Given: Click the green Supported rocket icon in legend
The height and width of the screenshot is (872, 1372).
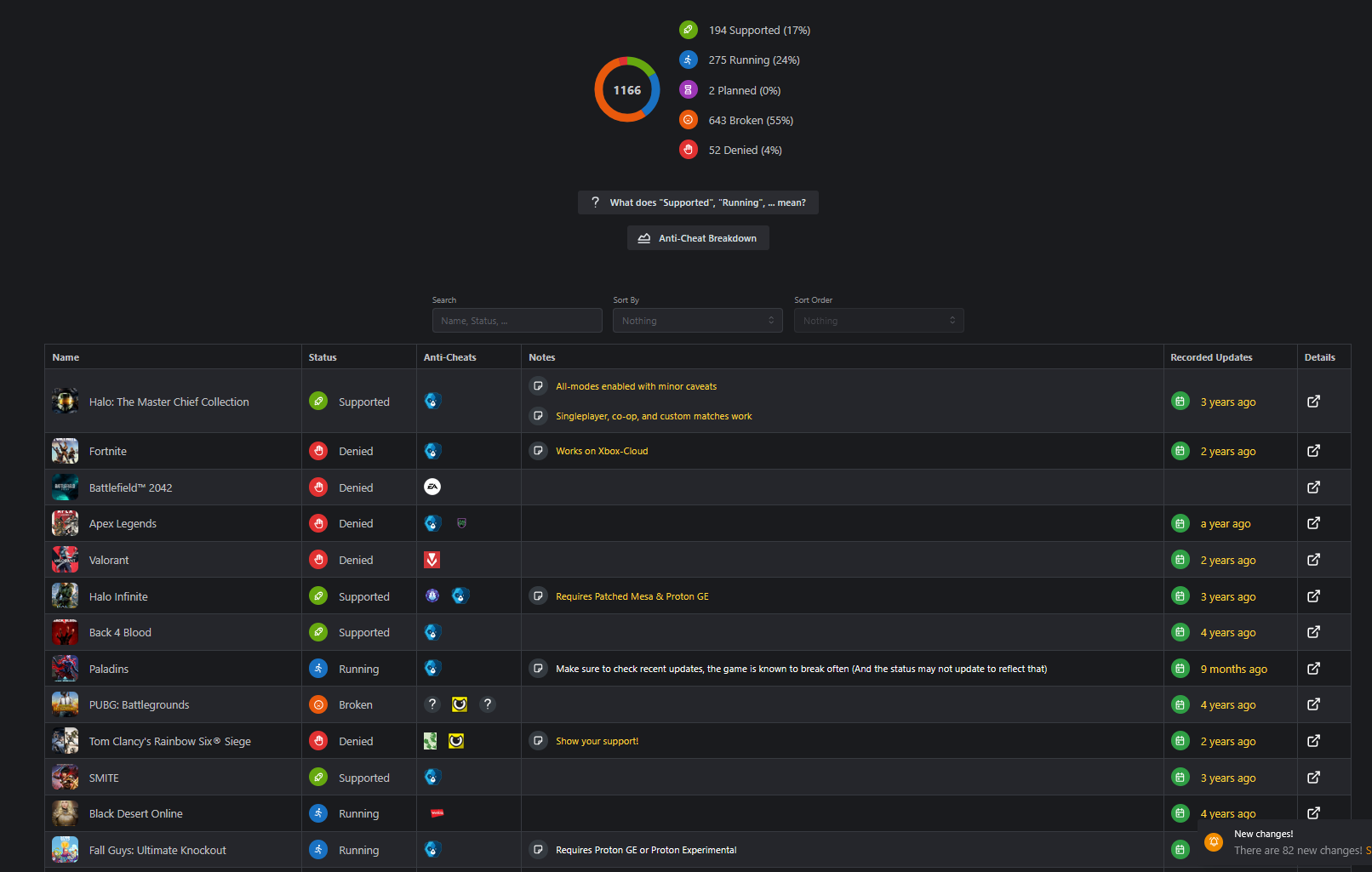Looking at the screenshot, I should click(689, 30).
